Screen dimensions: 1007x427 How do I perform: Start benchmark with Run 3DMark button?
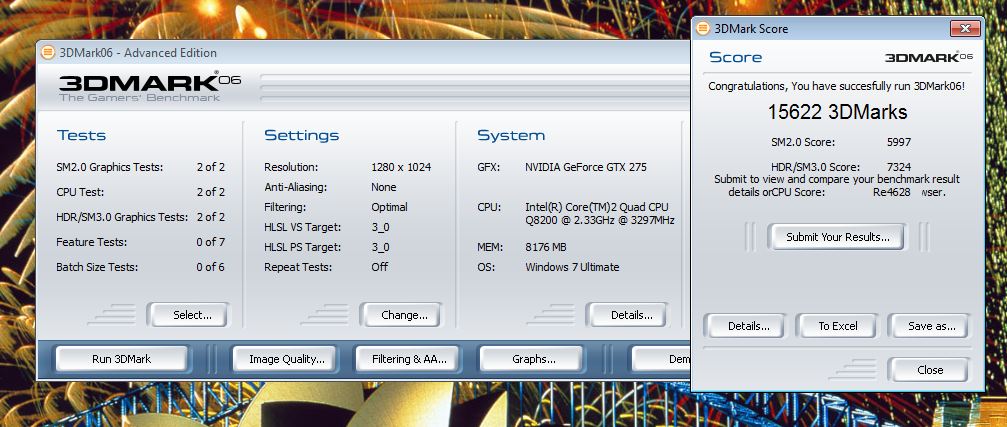[122, 359]
